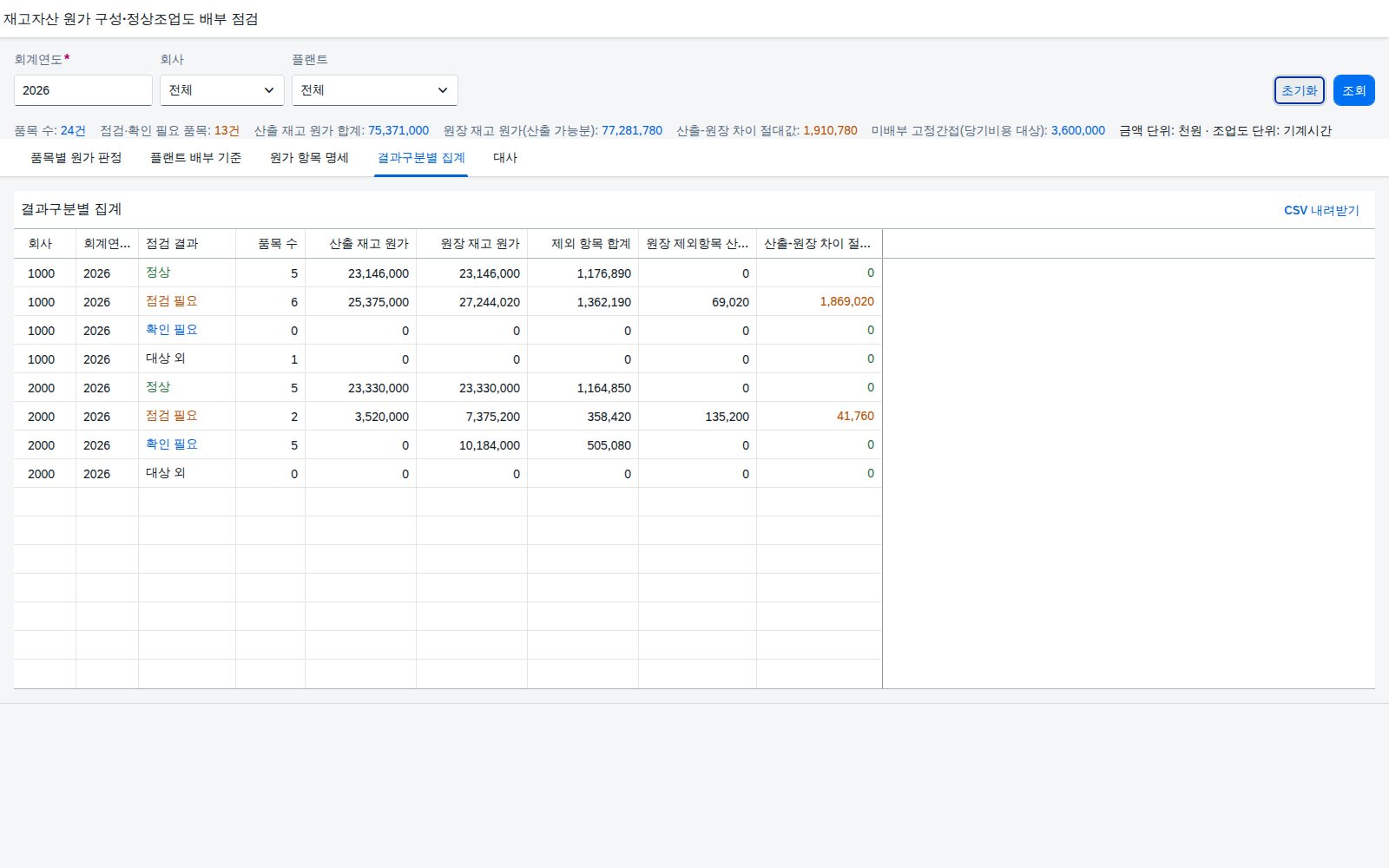Click the 원장 재고 원가 column header
This screenshot has width=1389, height=868.
(x=471, y=244)
